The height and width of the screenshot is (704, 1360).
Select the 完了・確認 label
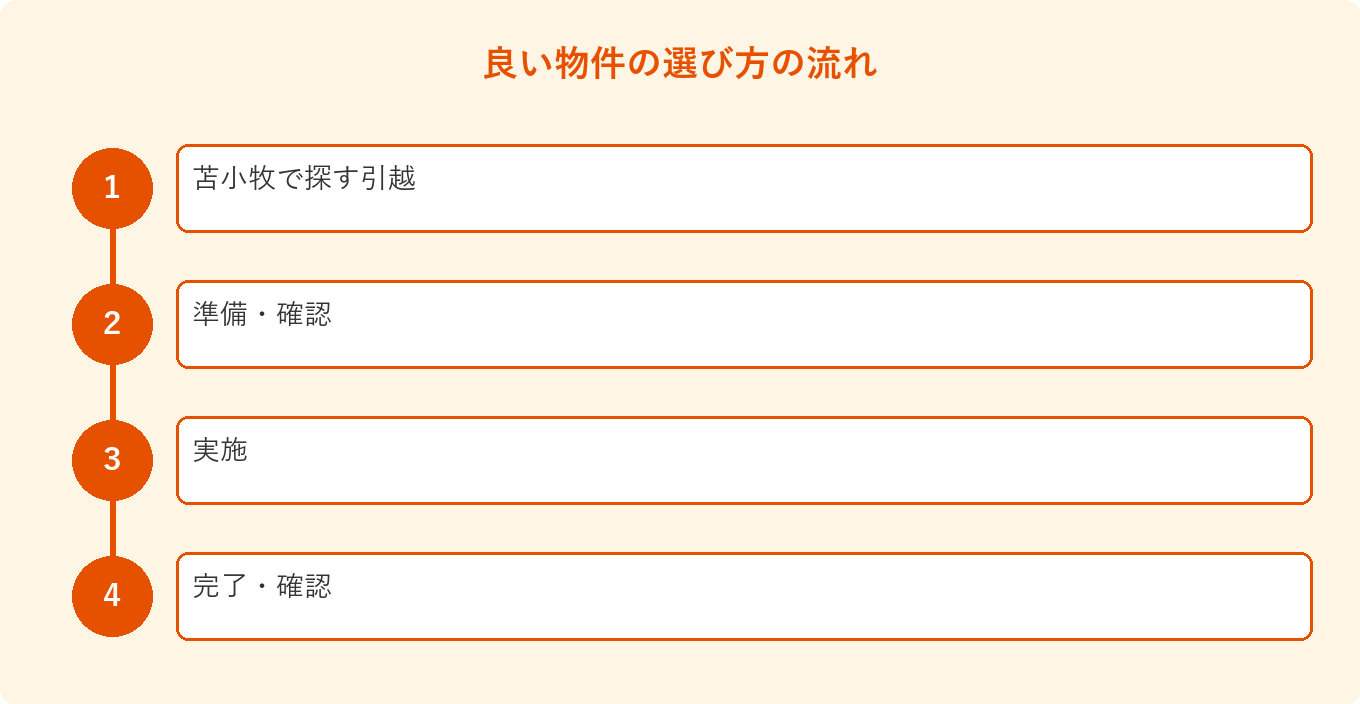[262, 587]
